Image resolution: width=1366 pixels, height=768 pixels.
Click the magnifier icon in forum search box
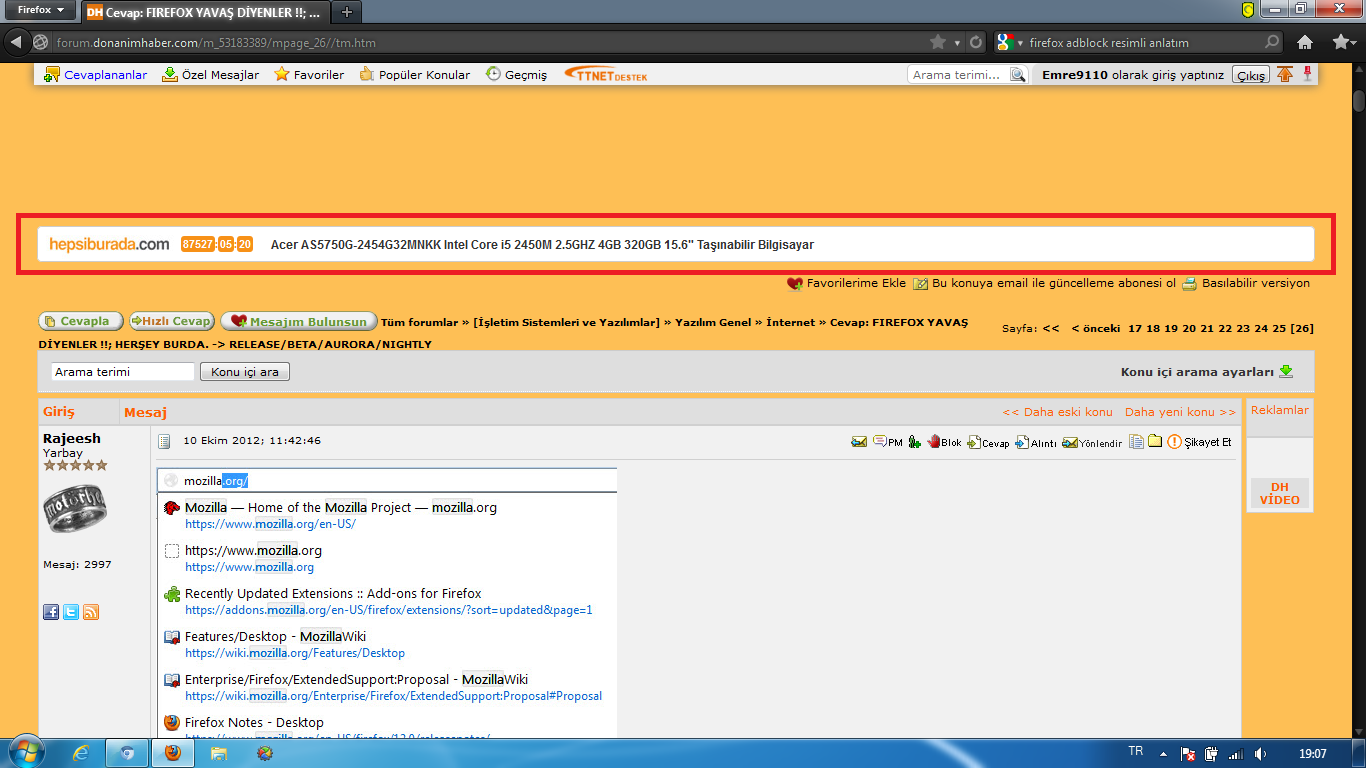point(1018,75)
